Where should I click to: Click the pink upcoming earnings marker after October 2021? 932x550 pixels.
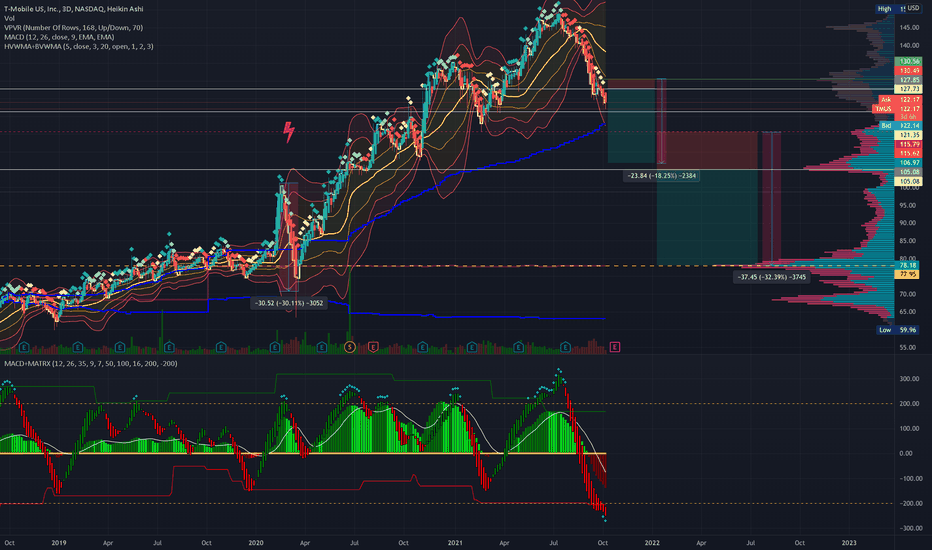(615, 347)
